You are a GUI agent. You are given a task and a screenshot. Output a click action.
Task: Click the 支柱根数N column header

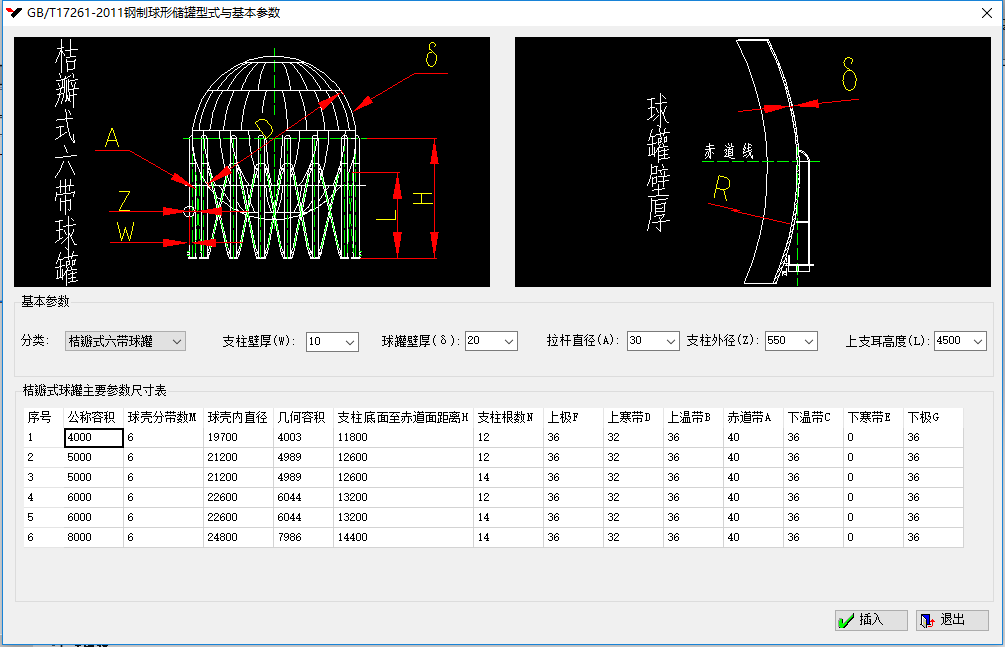[506, 417]
